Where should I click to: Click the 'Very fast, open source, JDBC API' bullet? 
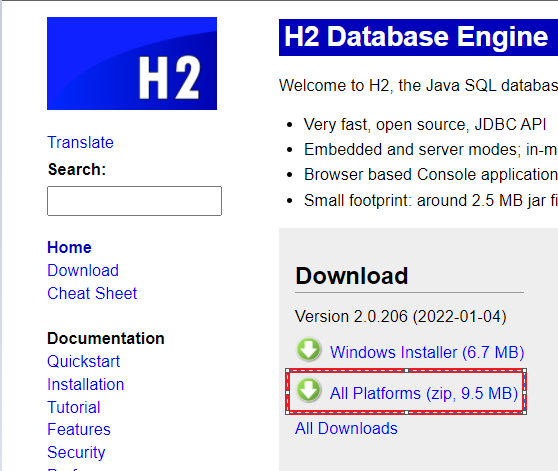425,125
